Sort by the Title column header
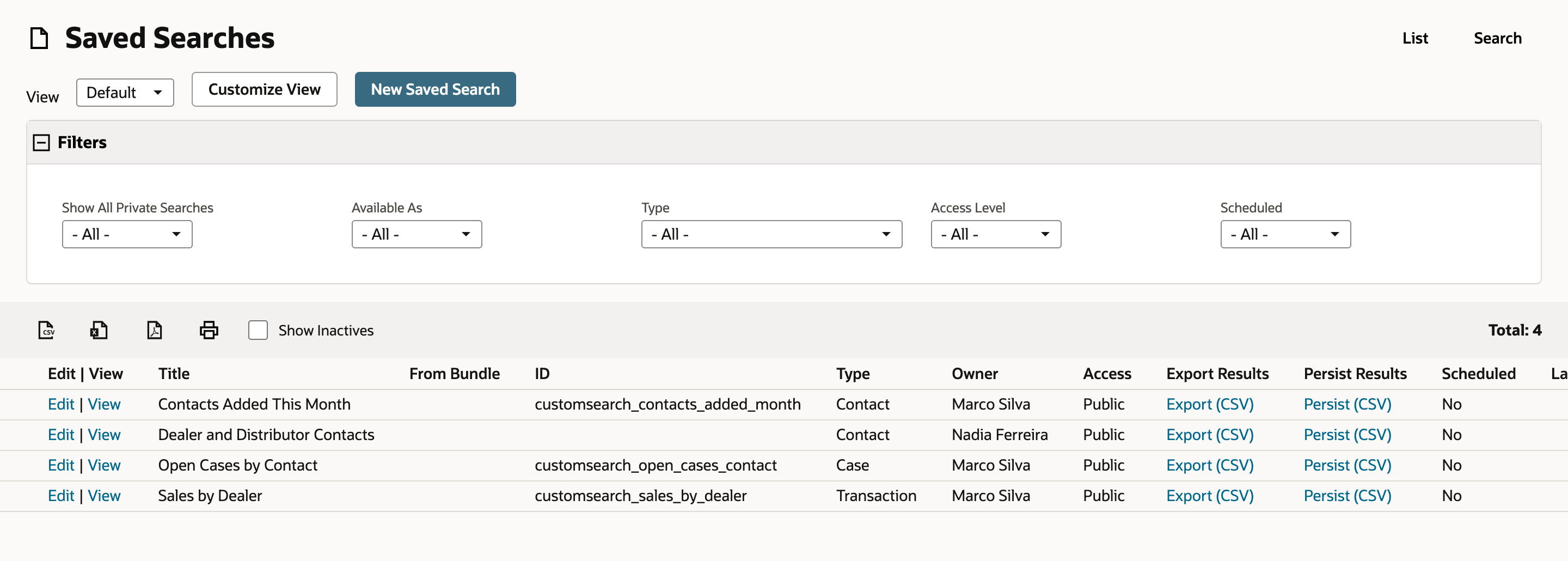The width and height of the screenshot is (1568, 561). point(174,374)
